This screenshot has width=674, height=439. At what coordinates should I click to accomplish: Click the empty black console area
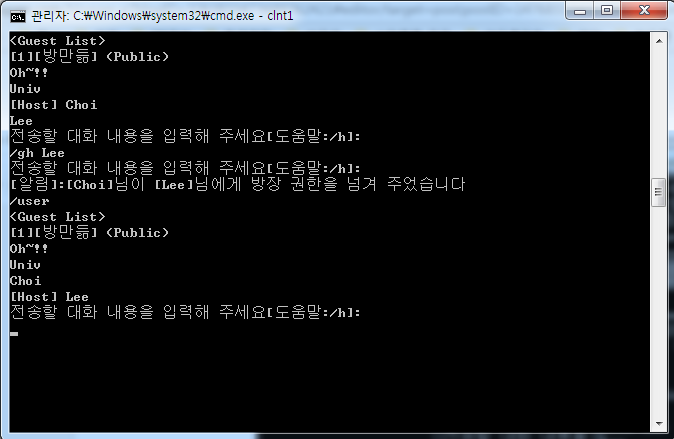(329, 383)
